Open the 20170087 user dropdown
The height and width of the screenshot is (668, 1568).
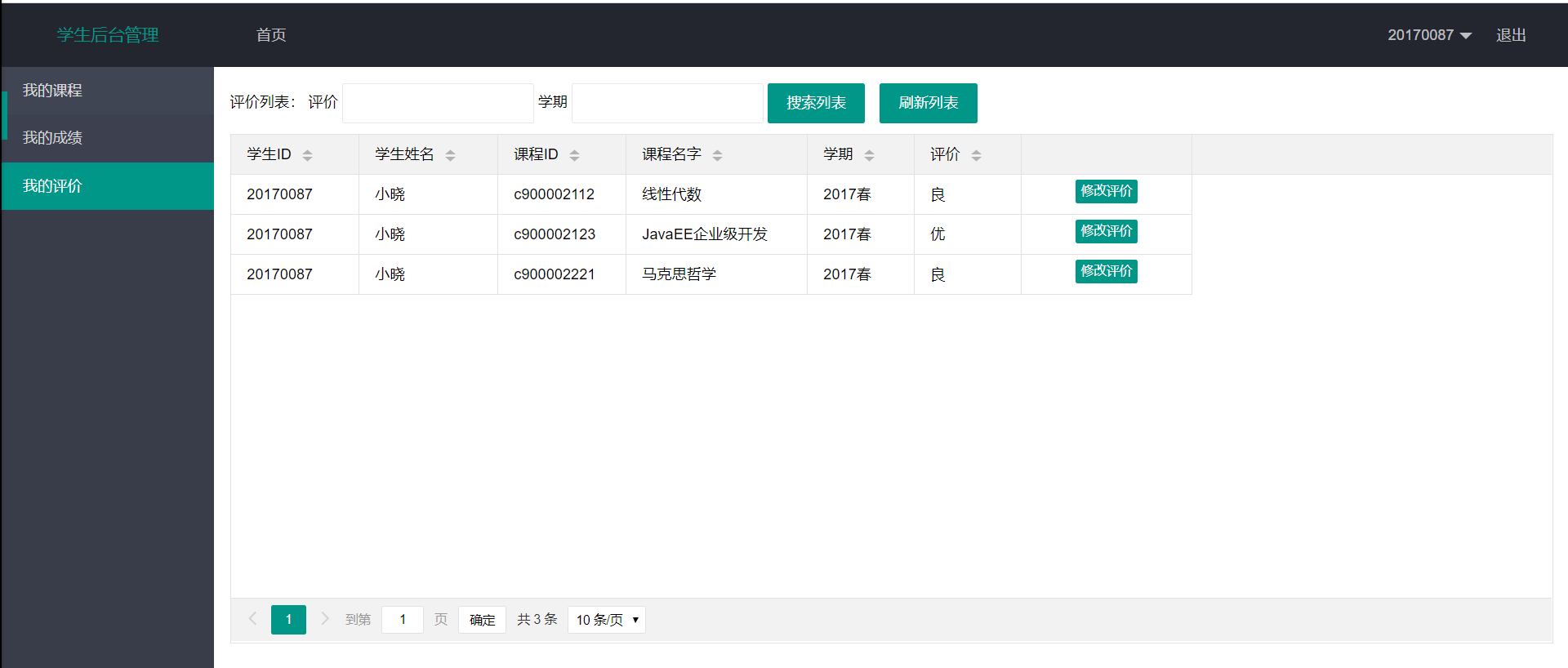(1429, 35)
